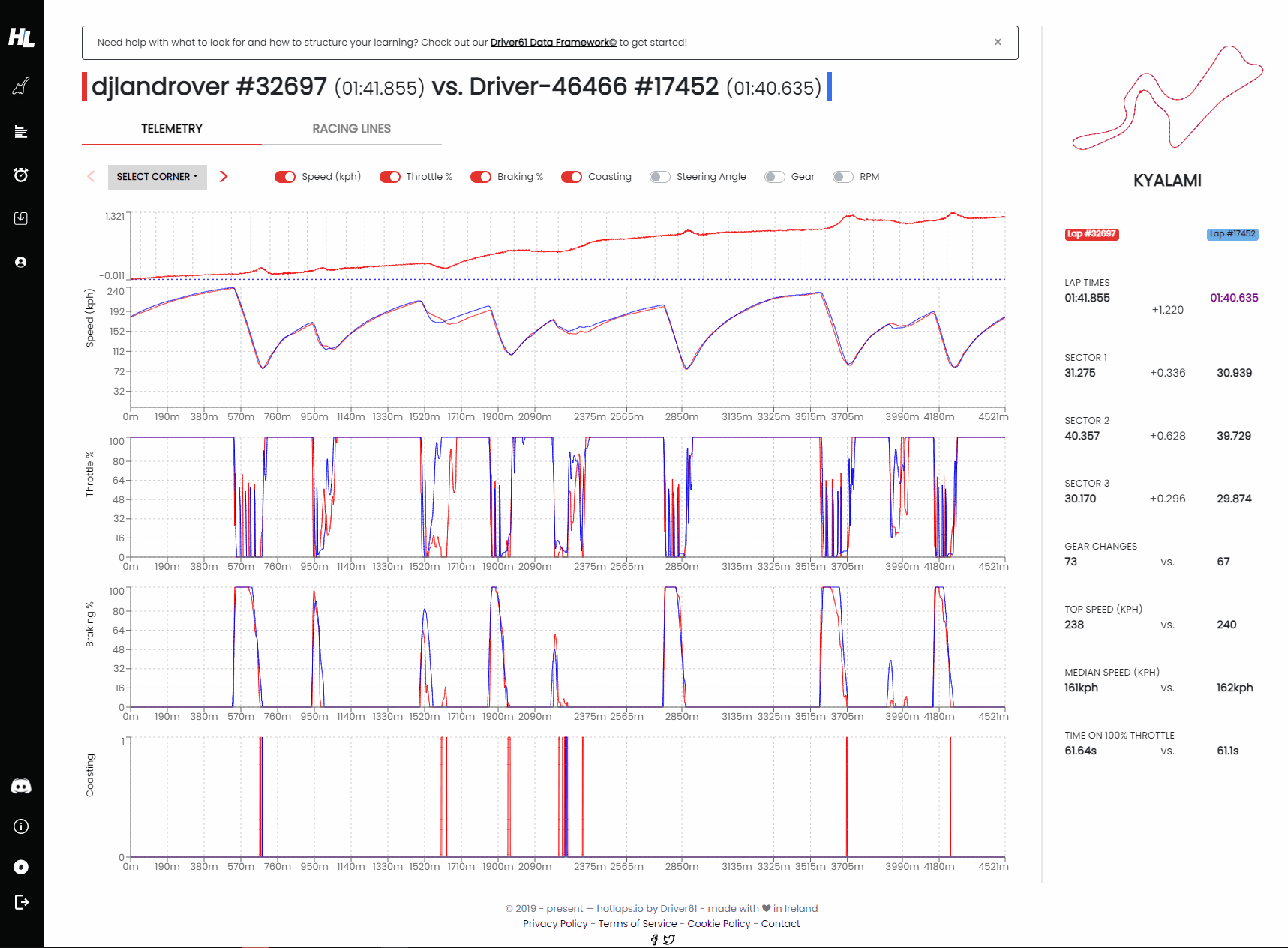Click the Kyalami track map
The height and width of the screenshot is (948, 1288).
[x=1167, y=97]
